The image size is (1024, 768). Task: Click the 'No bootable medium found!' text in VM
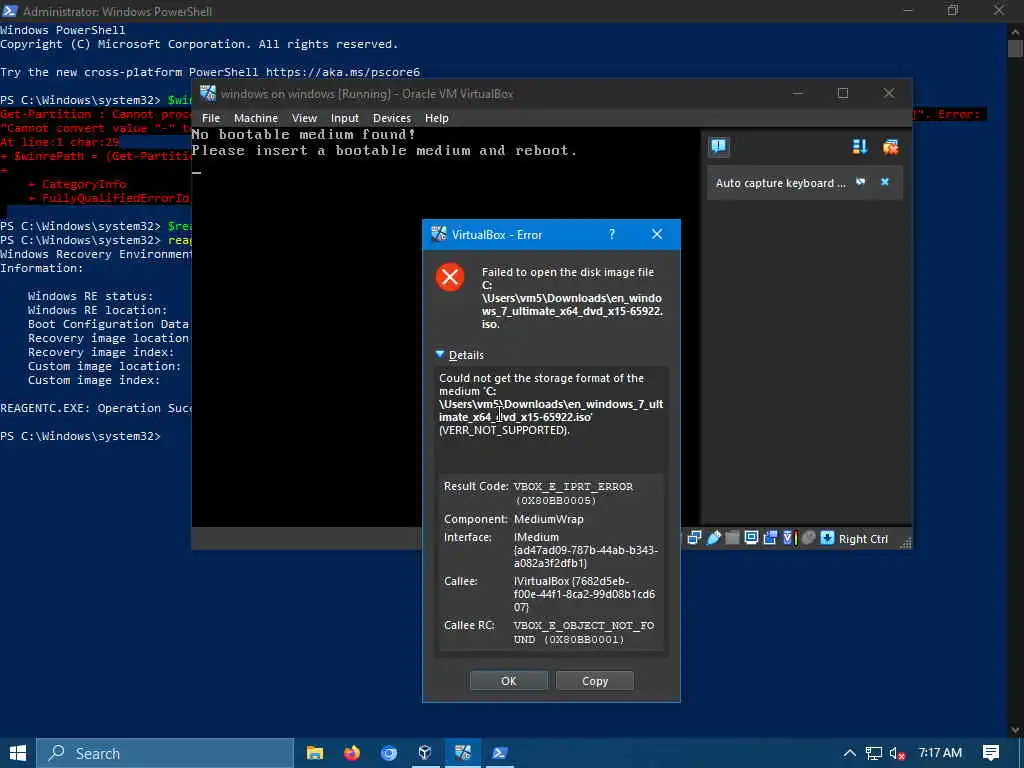pos(304,135)
